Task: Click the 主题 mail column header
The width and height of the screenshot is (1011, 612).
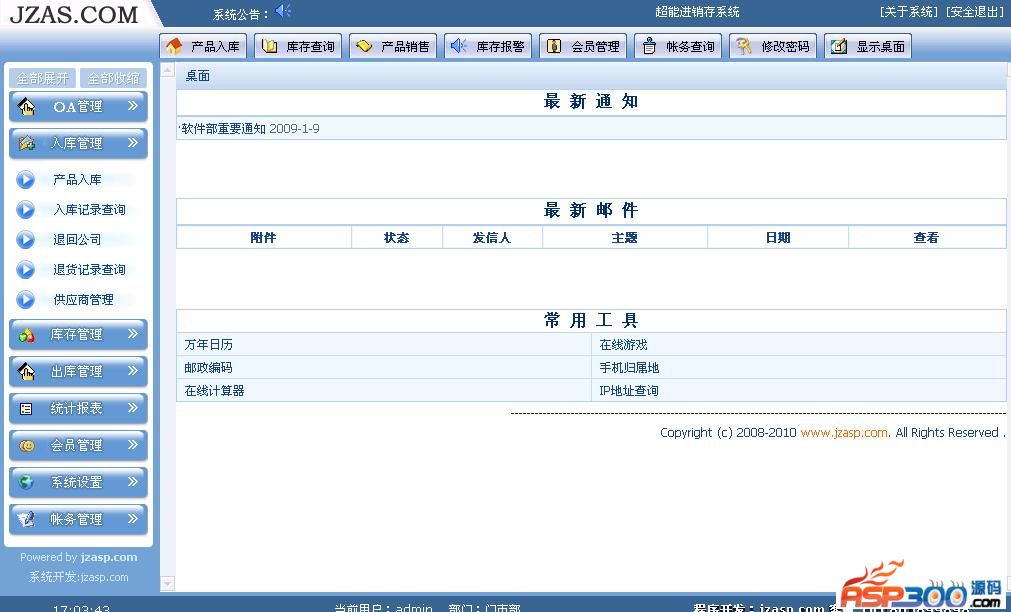Action: coord(624,237)
